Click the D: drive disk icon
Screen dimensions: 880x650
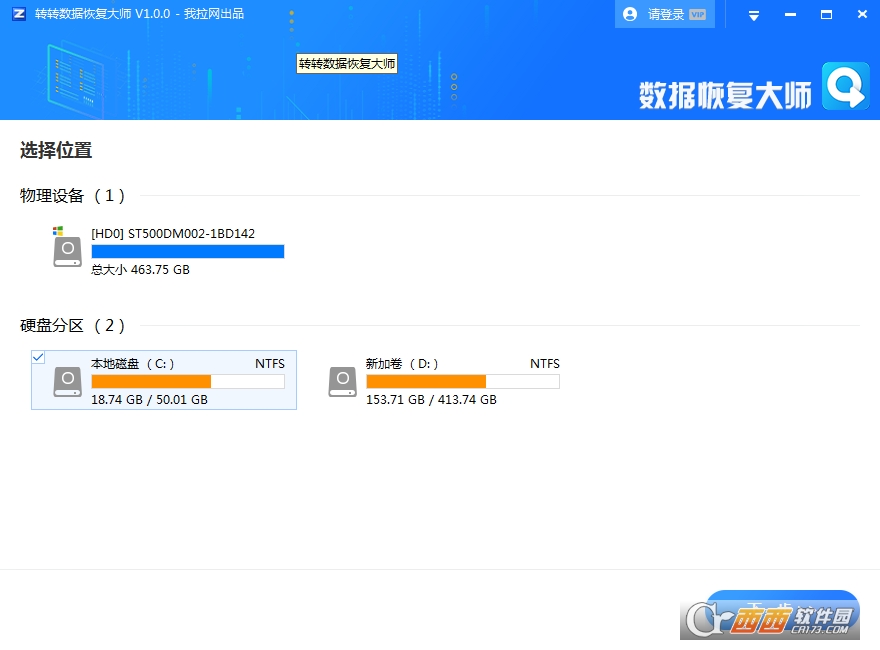click(342, 381)
